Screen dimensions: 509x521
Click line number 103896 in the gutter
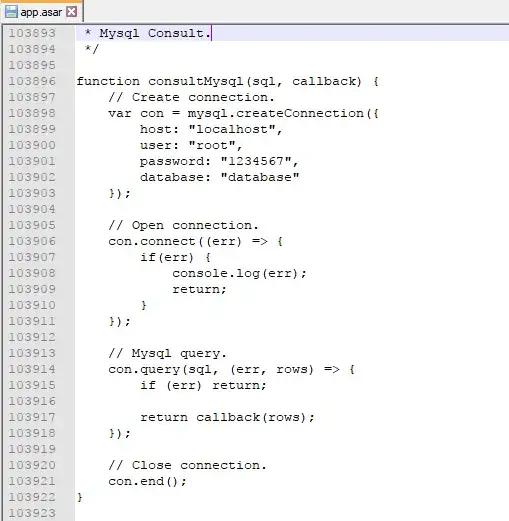tap(32, 81)
